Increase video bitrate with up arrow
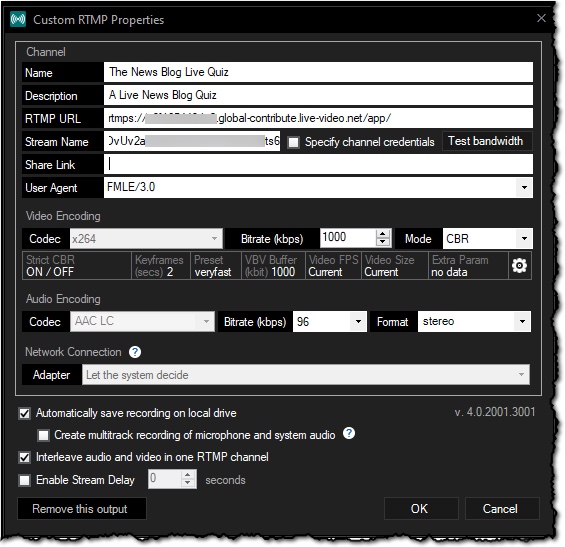This screenshot has width=565, height=547. [x=383, y=234]
